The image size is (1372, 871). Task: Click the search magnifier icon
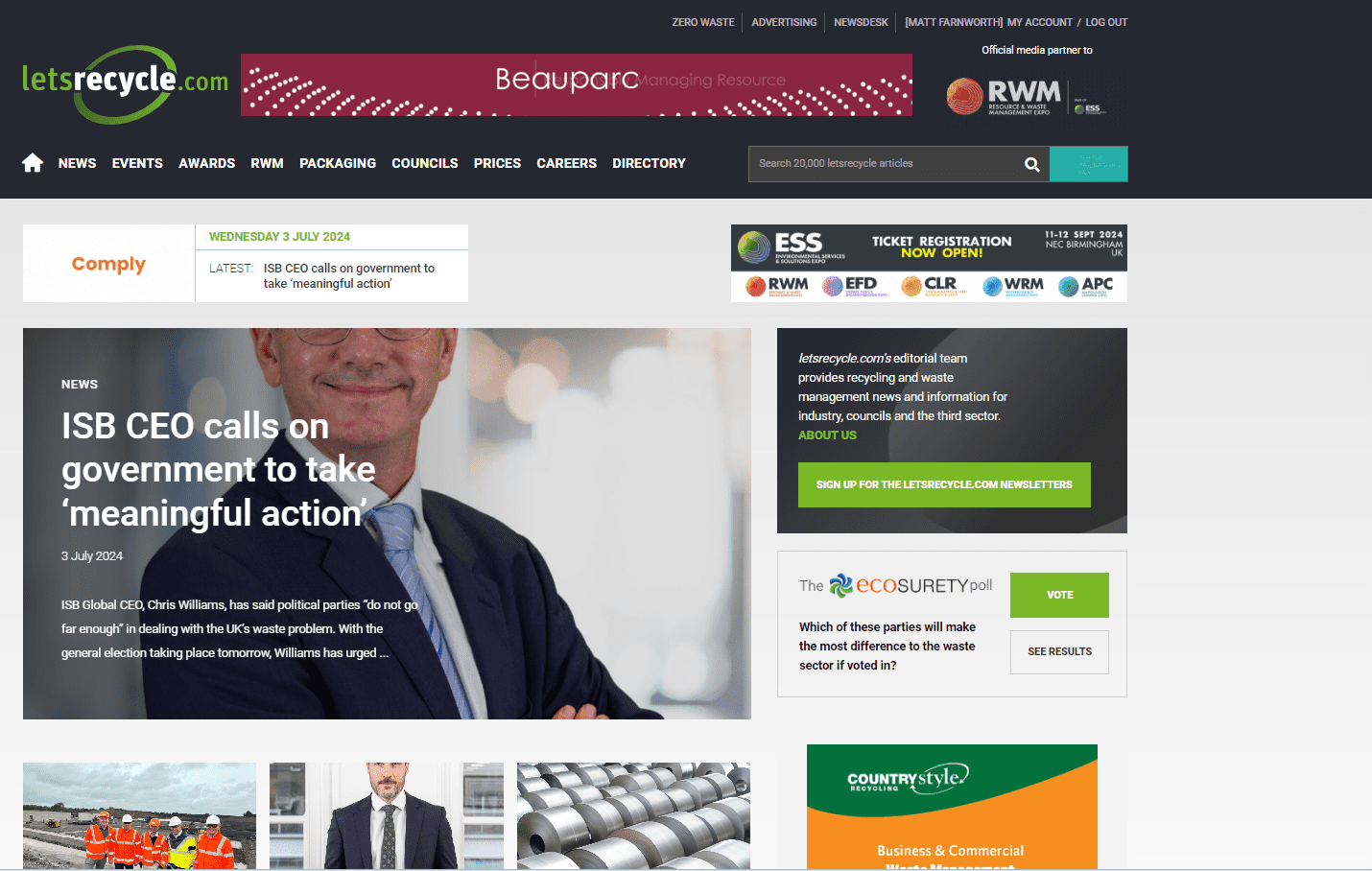click(1032, 164)
